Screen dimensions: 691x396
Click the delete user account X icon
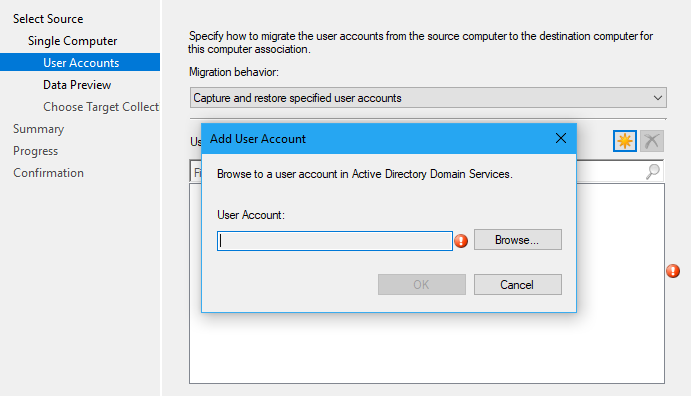(652, 141)
